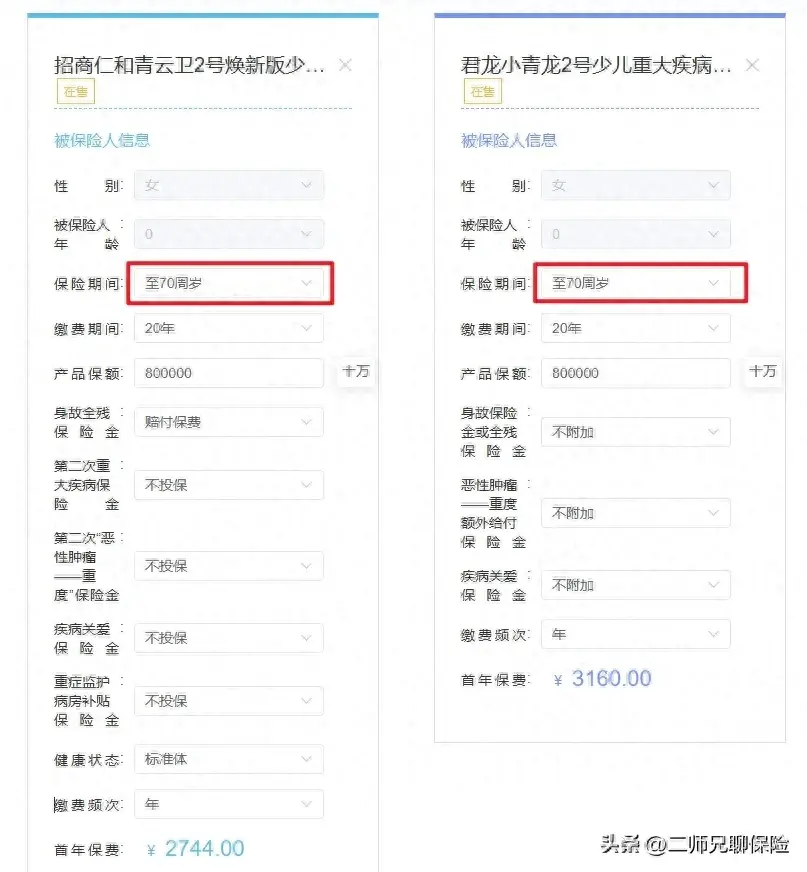Change 身故全残保险金 from 赔付保费 option

point(228,421)
